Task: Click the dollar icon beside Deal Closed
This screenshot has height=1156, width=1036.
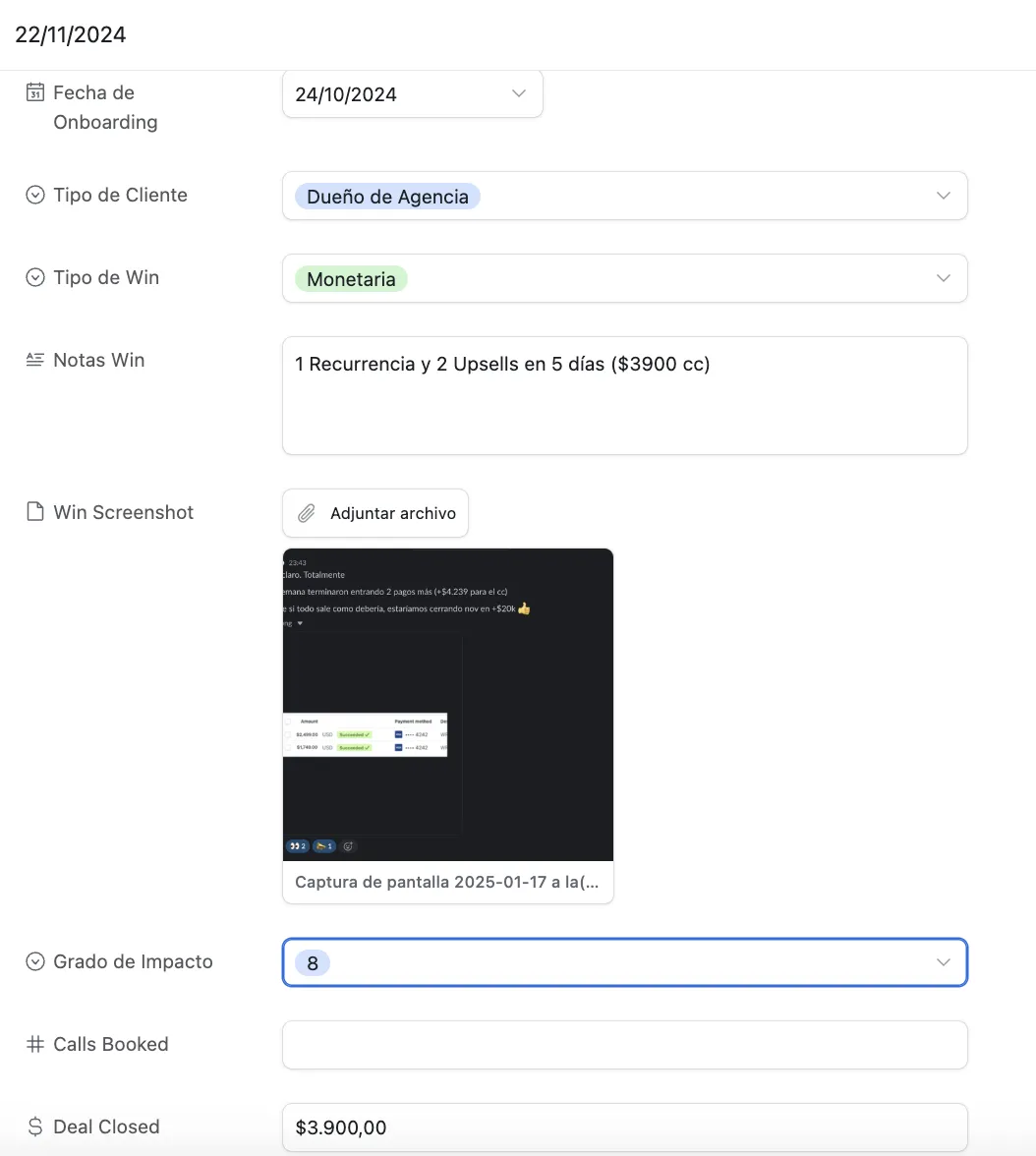Action: coord(35,1127)
